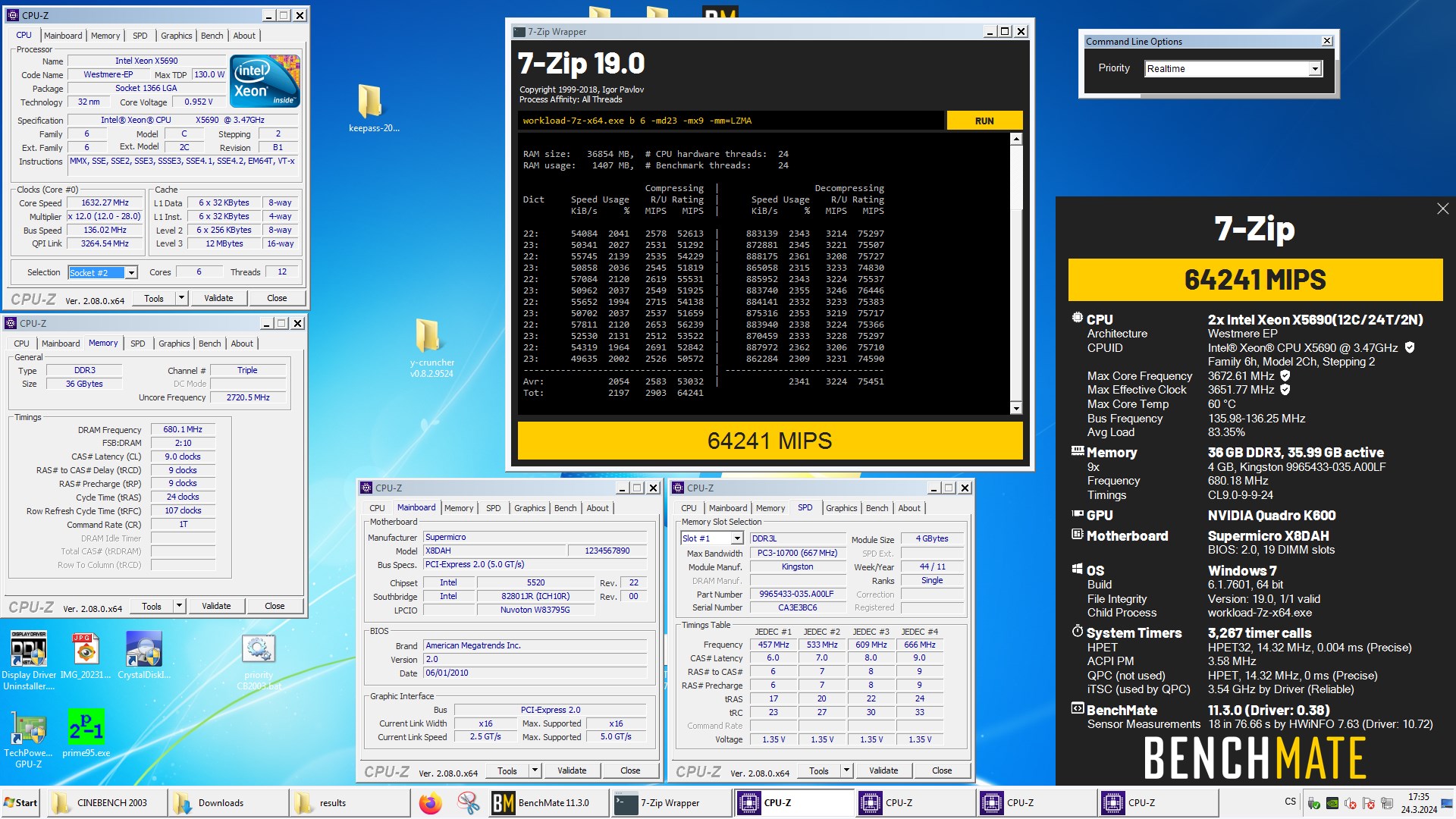This screenshot has width=1456, height=819.
Task: Launch TechPowerUp GPU-Z shortcut
Action: point(28,728)
